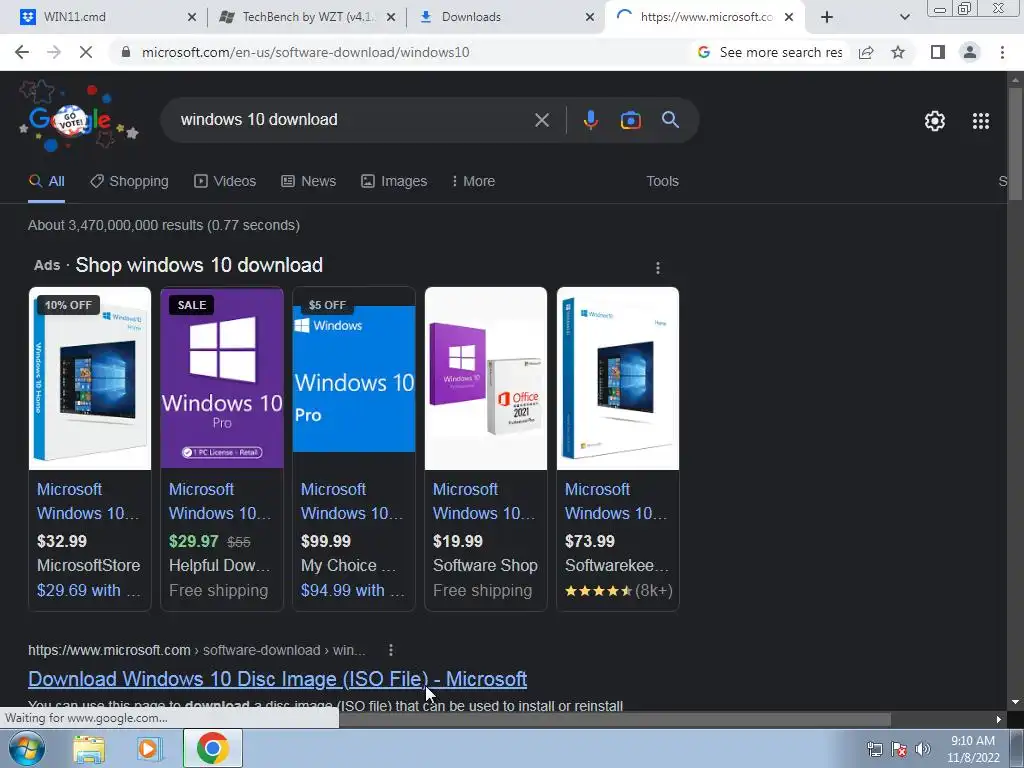This screenshot has width=1024, height=768.
Task: Open the $32.99 MicrosoftStore product image
Action: pos(90,378)
